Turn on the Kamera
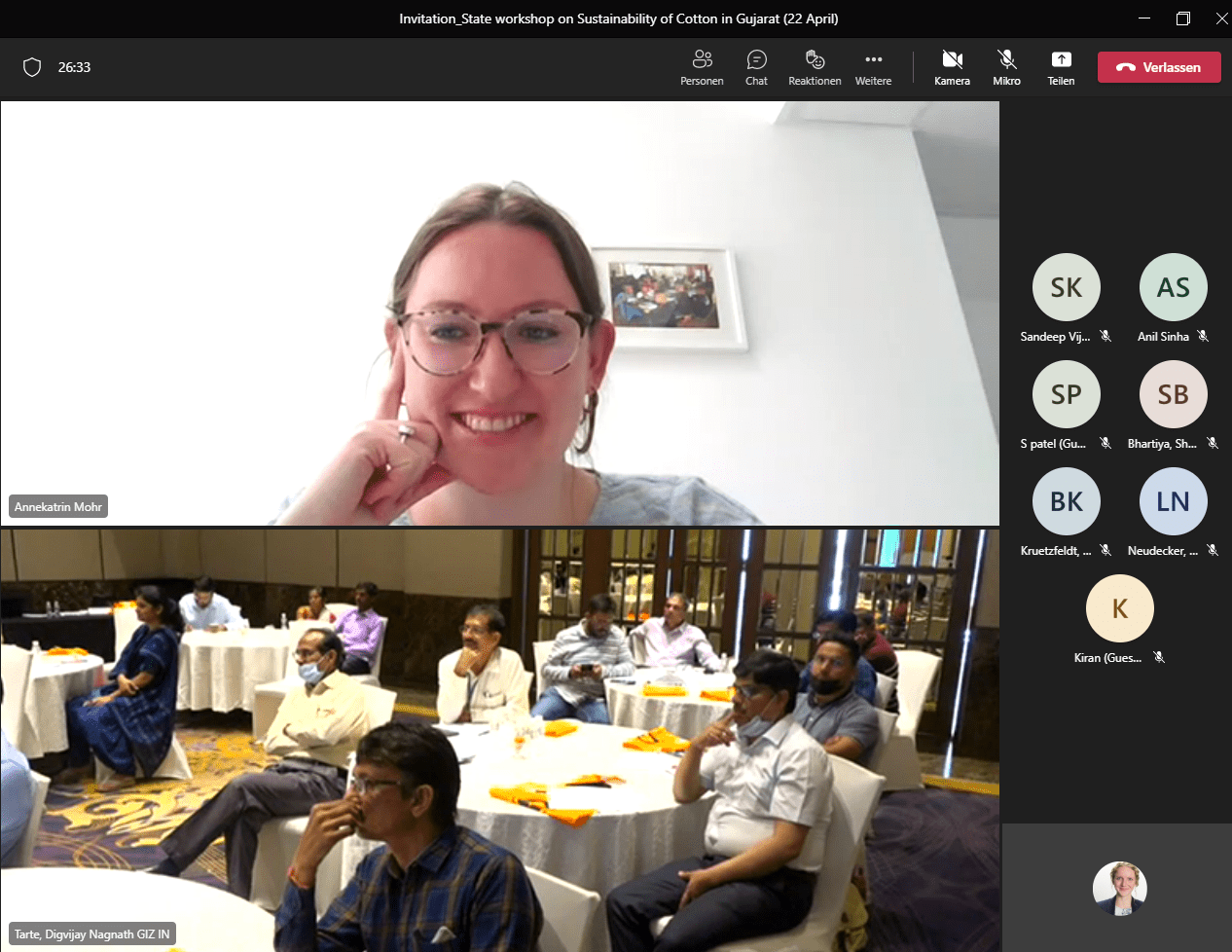 (952, 67)
